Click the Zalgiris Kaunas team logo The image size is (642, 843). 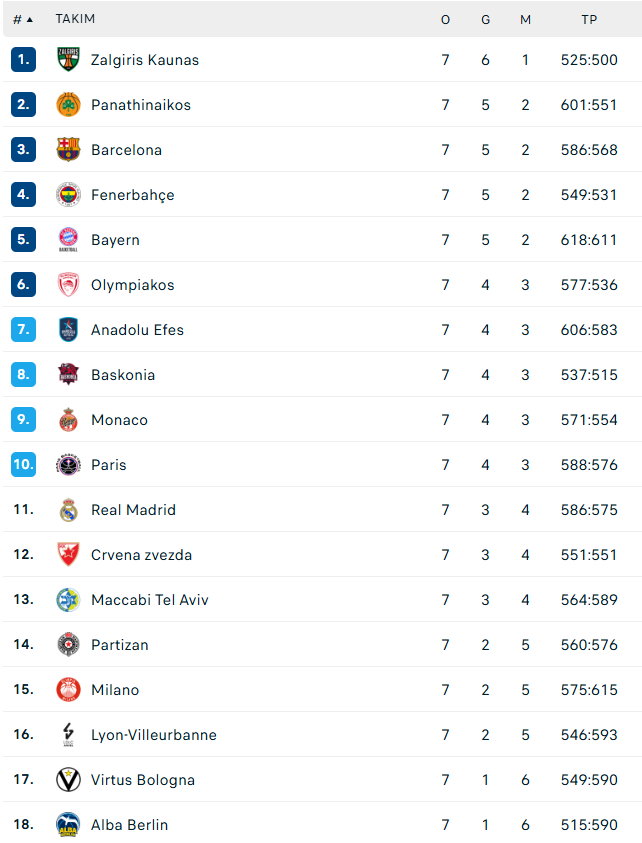tap(68, 60)
